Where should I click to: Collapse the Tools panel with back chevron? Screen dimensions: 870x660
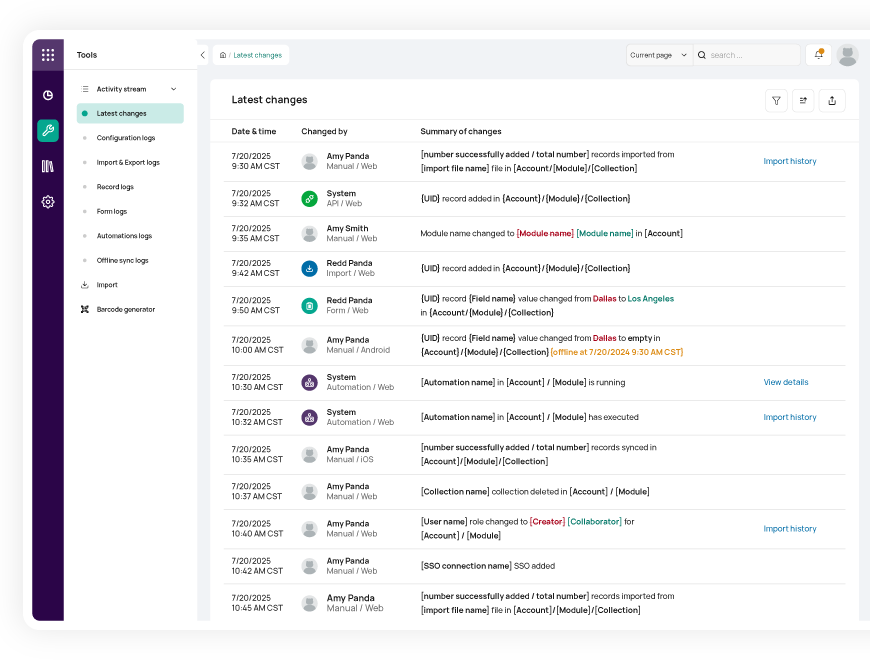pyautogui.click(x=203, y=55)
